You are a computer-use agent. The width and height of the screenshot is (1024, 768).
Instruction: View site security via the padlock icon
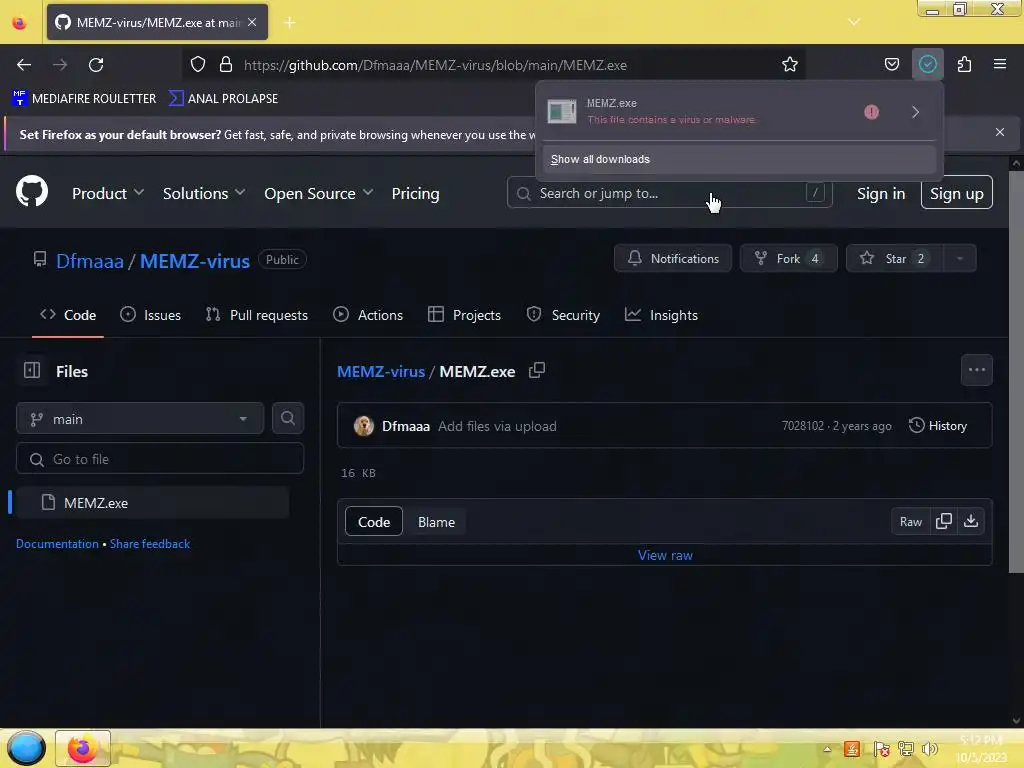(226, 65)
